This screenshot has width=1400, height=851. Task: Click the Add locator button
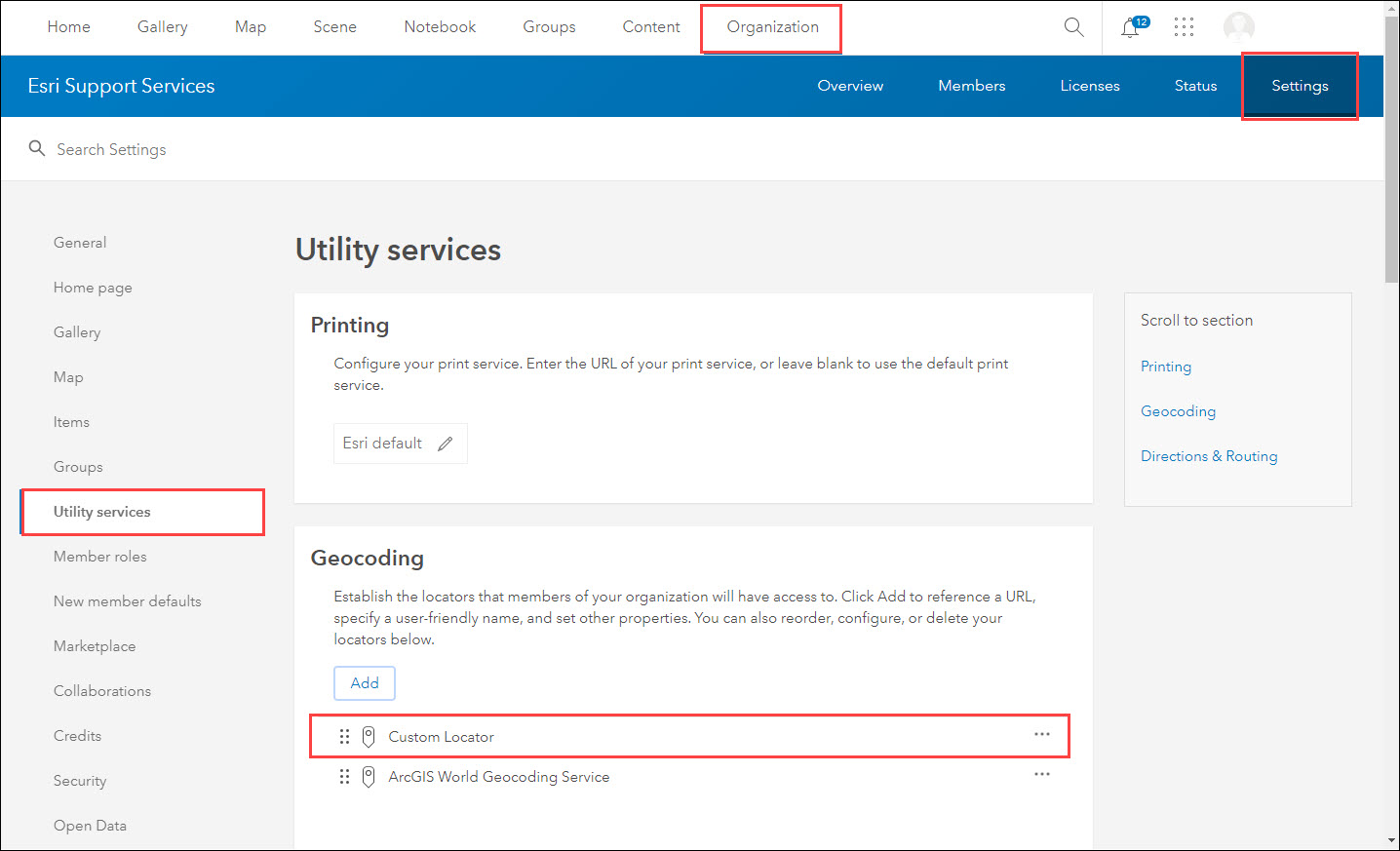click(365, 683)
